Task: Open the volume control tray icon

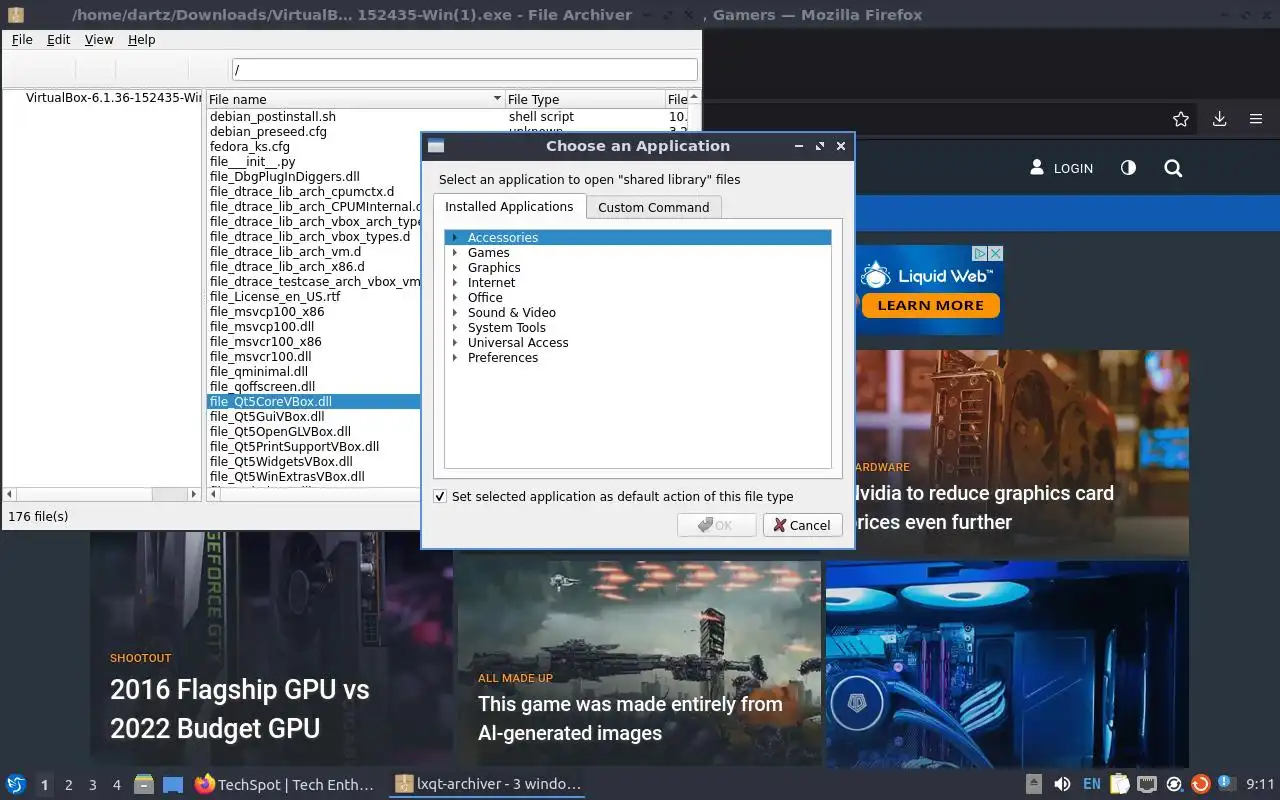Action: coord(1062,785)
